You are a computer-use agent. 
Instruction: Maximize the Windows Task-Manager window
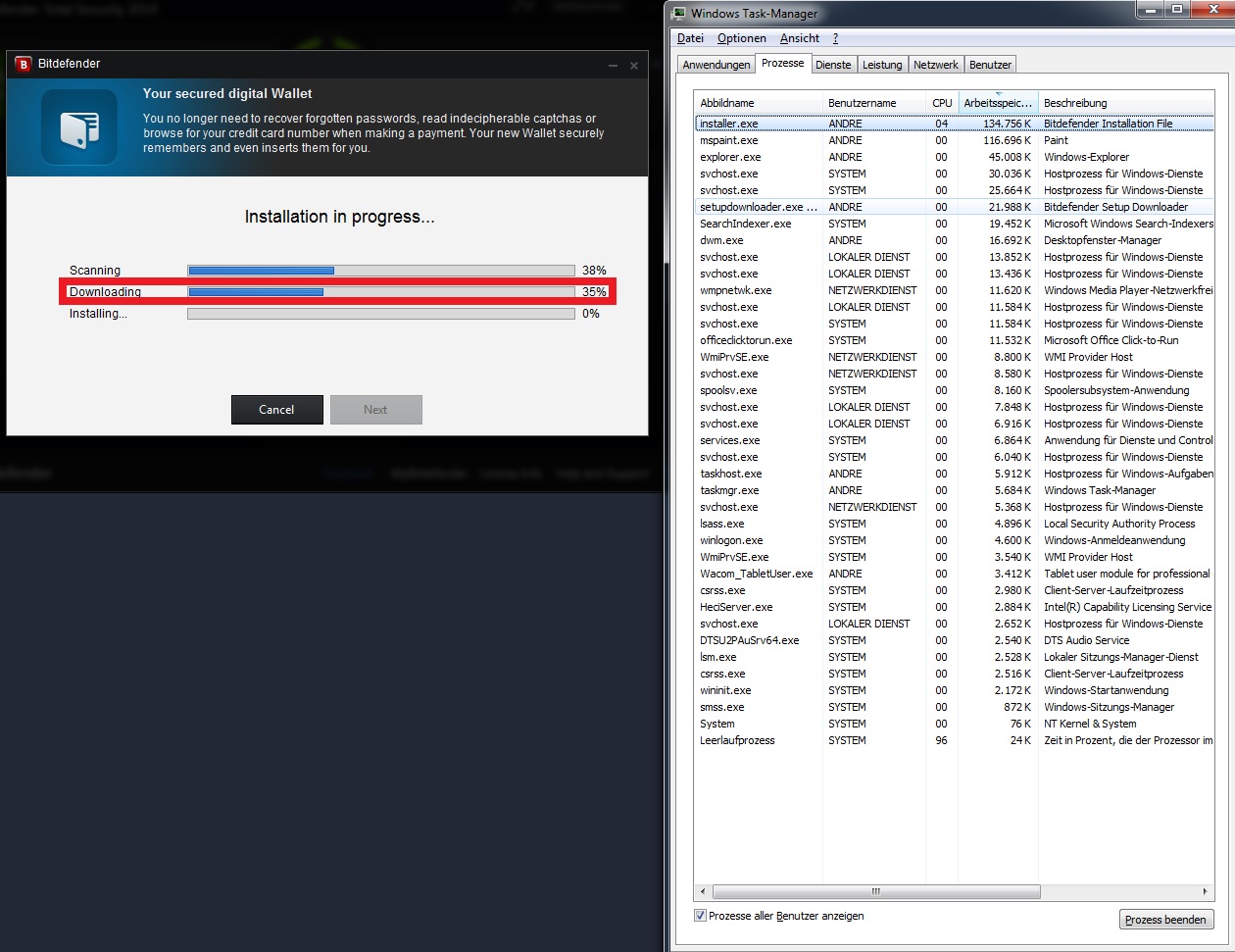coord(1176,10)
